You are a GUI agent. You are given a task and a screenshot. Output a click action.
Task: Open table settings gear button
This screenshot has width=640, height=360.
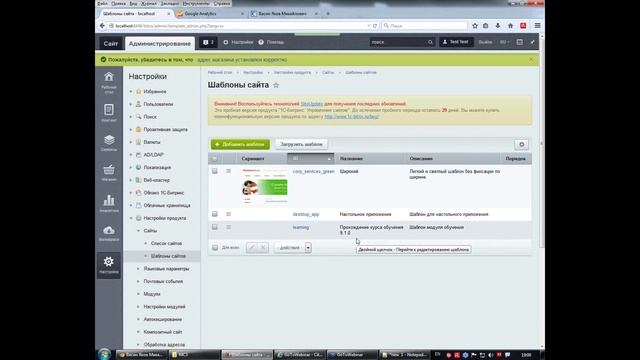tap(521, 144)
